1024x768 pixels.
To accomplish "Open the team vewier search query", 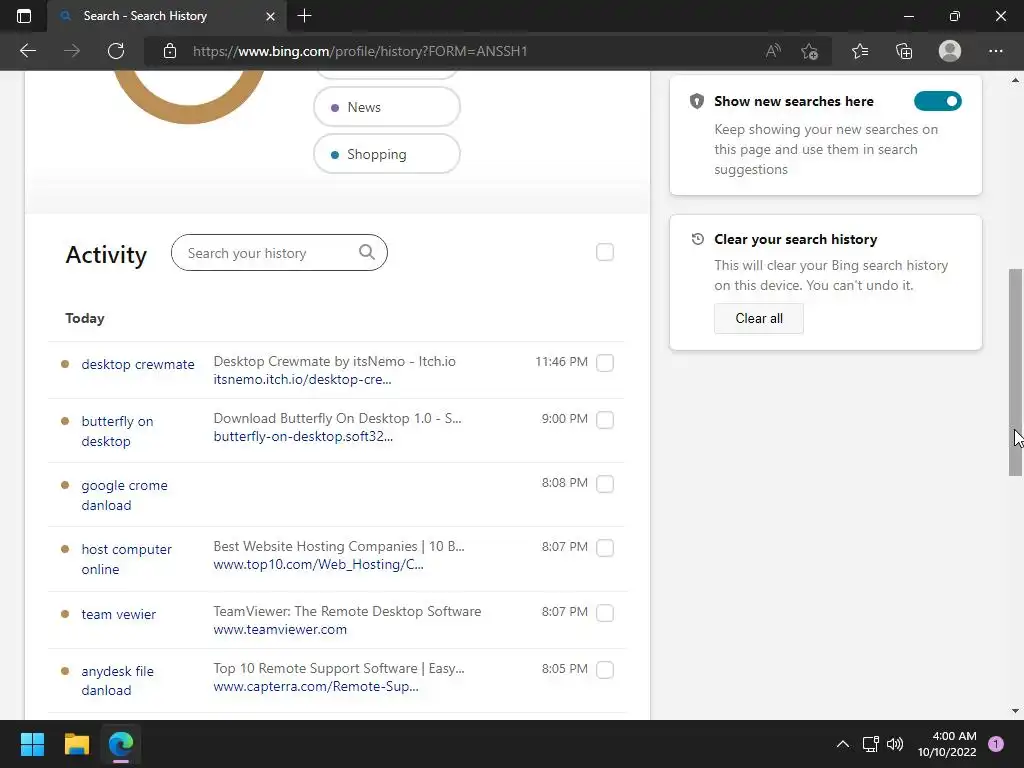I will click(118, 615).
